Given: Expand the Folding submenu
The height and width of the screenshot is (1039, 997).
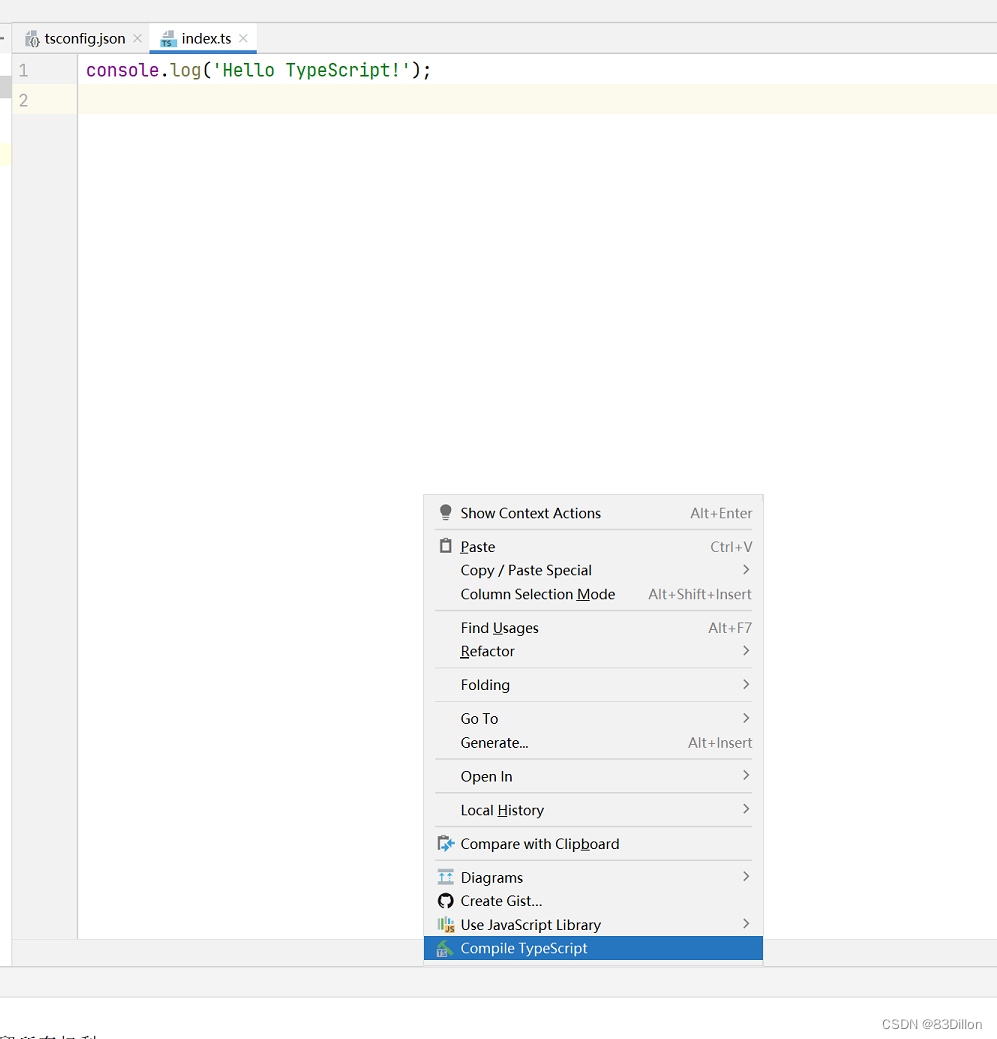Looking at the screenshot, I should point(485,685).
